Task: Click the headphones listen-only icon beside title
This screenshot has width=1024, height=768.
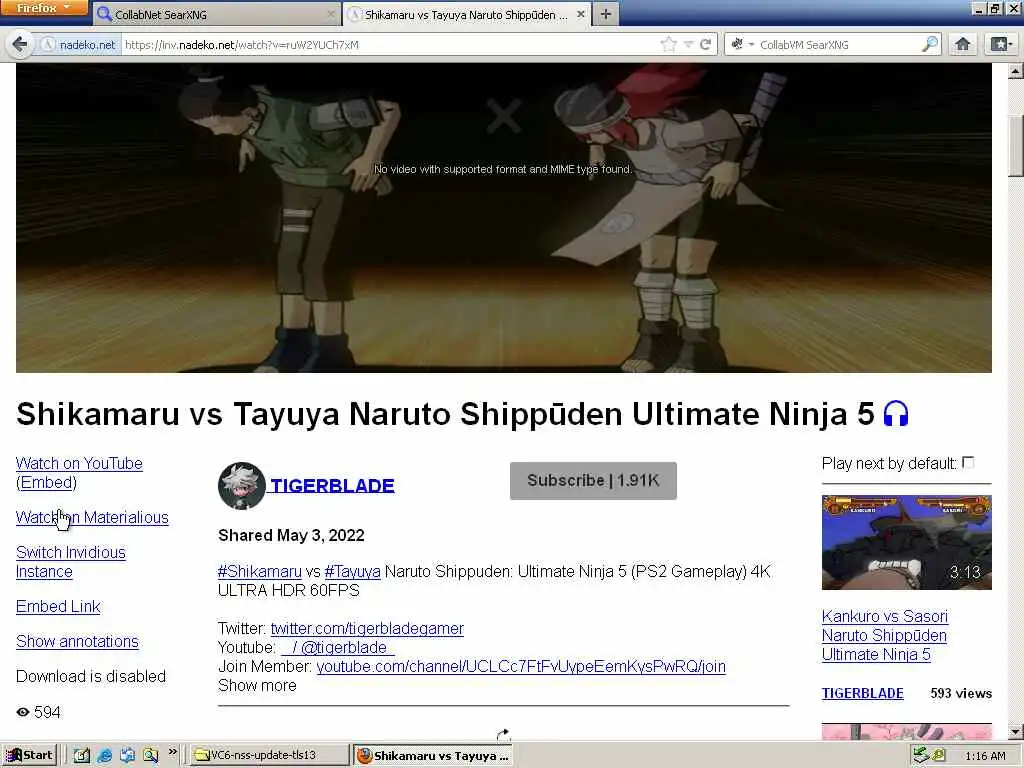Action: tap(896, 413)
